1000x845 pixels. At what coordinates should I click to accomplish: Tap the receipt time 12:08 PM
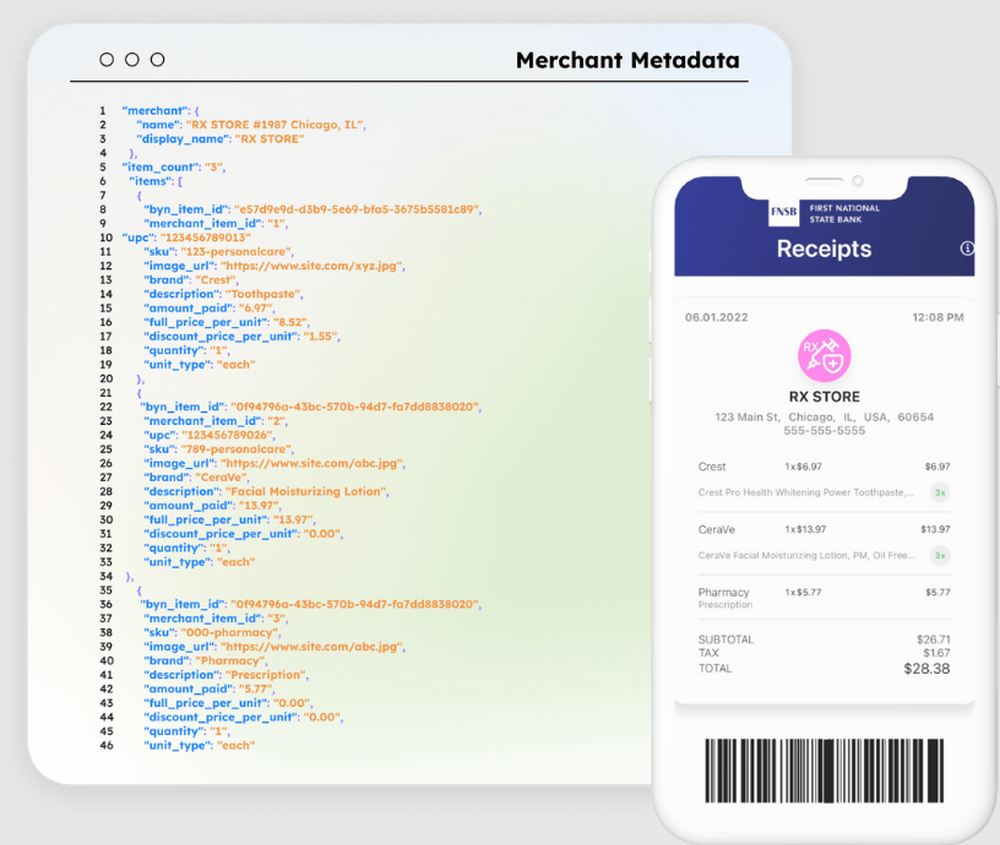[x=938, y=318]
